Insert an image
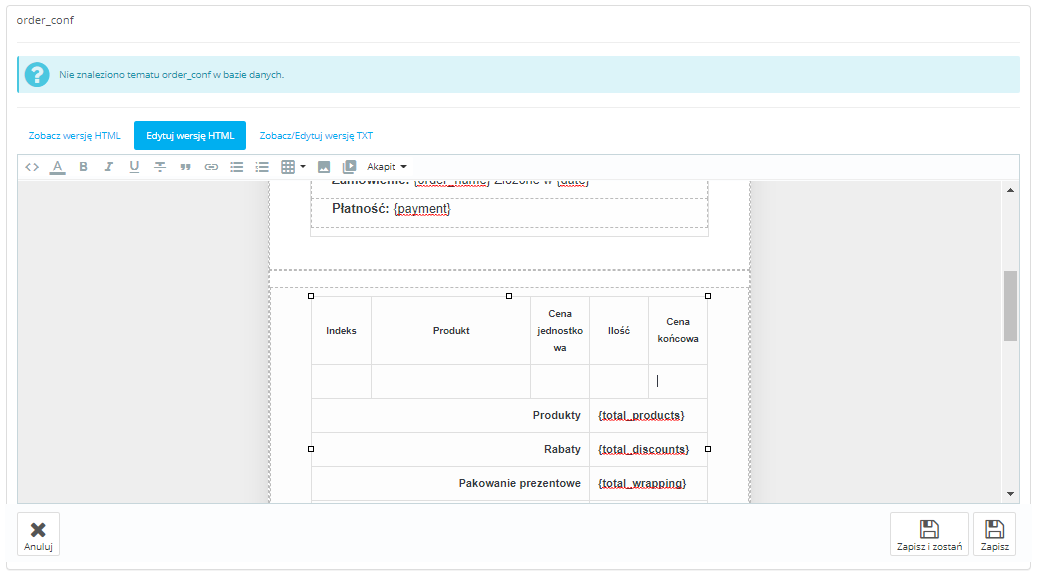 (324, 167)
